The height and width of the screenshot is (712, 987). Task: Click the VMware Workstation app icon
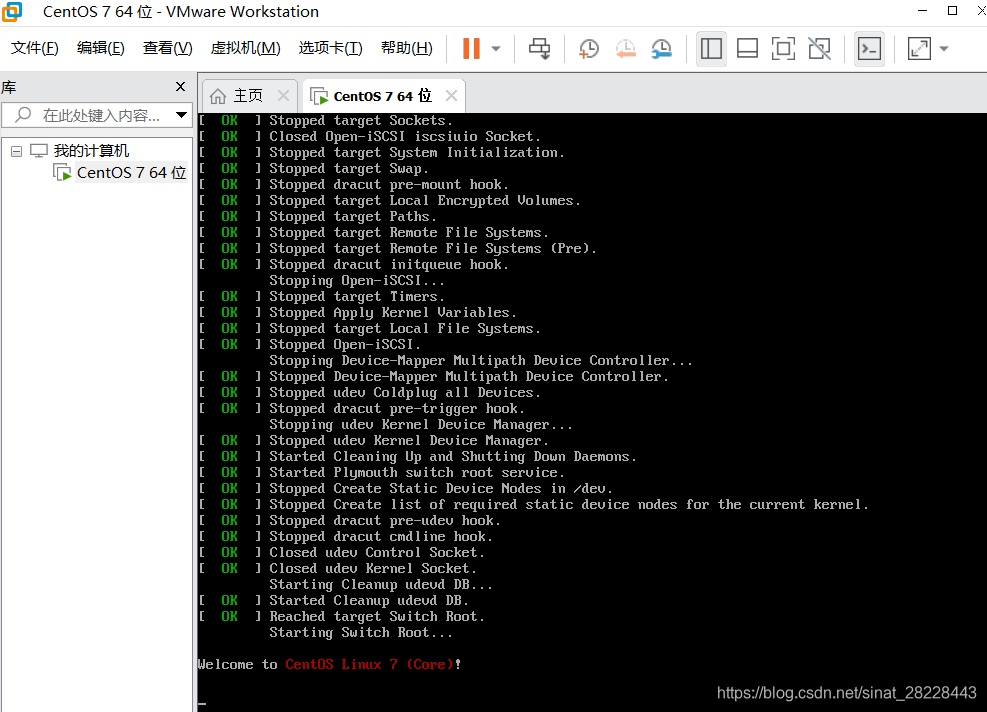coord(12,11)
